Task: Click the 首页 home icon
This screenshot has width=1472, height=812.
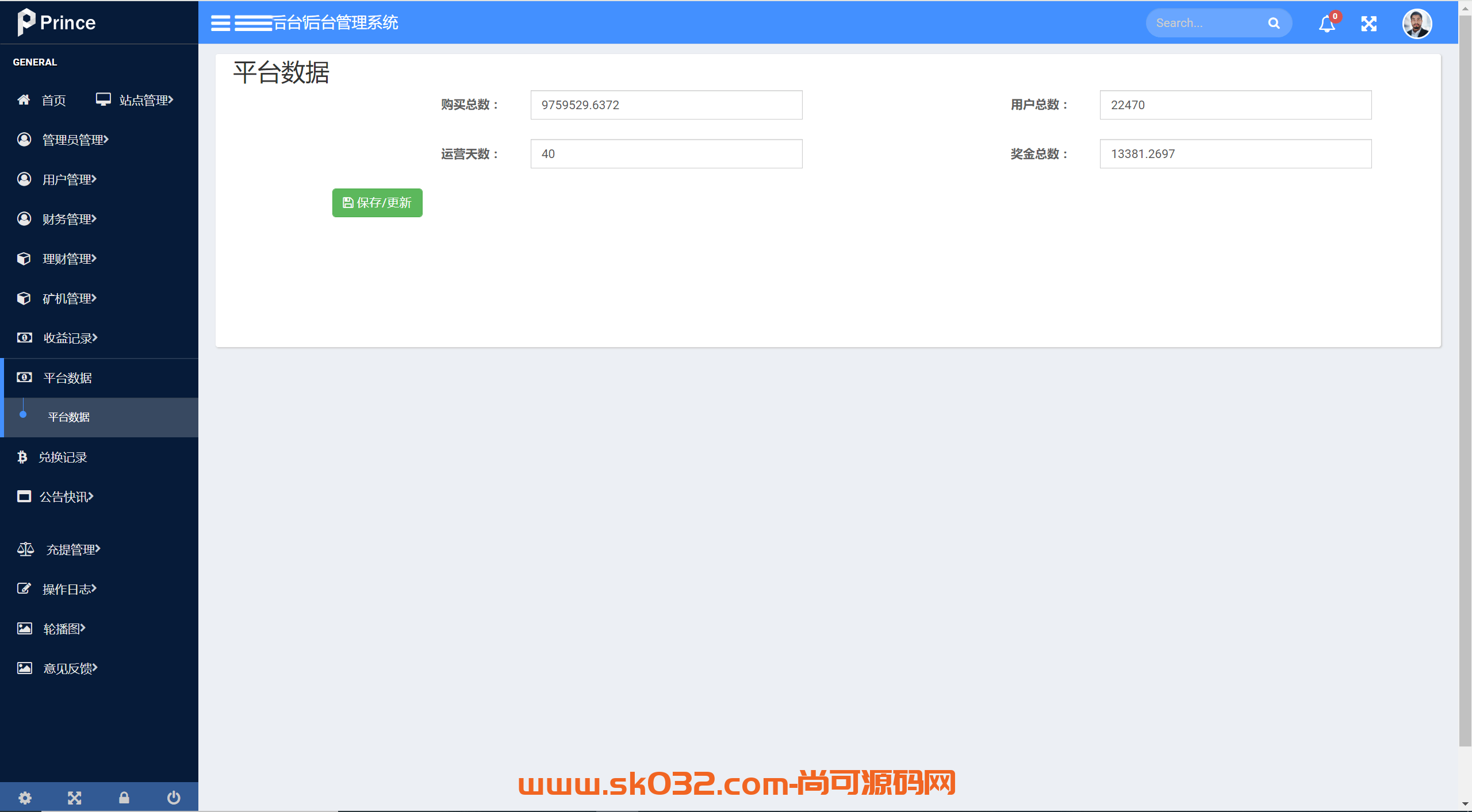Action: click(x=24, y=99)
